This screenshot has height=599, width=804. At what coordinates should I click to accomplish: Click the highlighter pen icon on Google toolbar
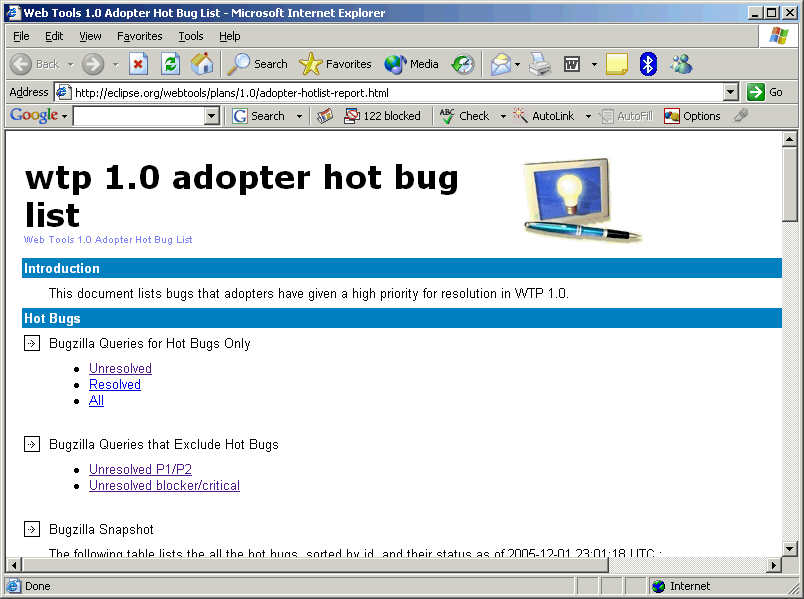pos(740,116)
